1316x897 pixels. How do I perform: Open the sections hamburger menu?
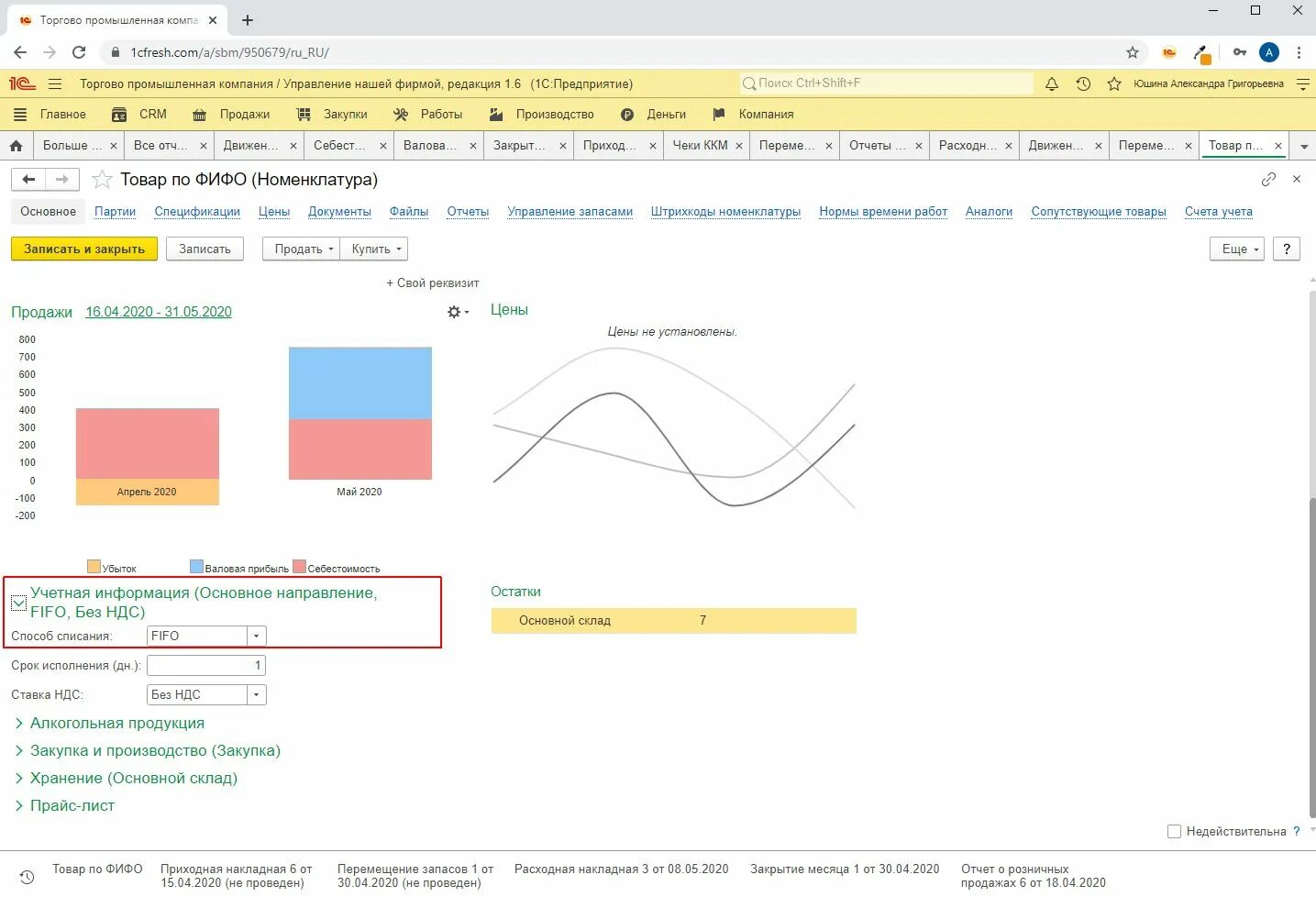pyautogui.click(x=55, y=83)
